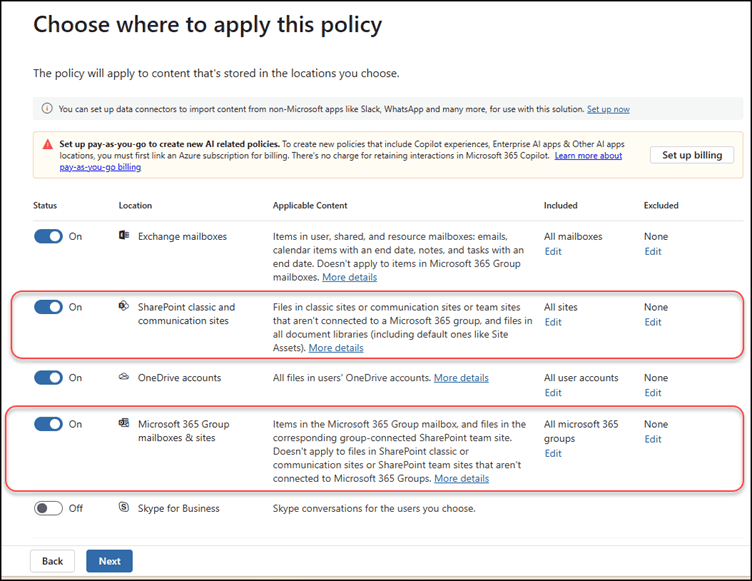Edit excluded sites for SharePoint
752x581 pixels.
click(x=653, y=322)
